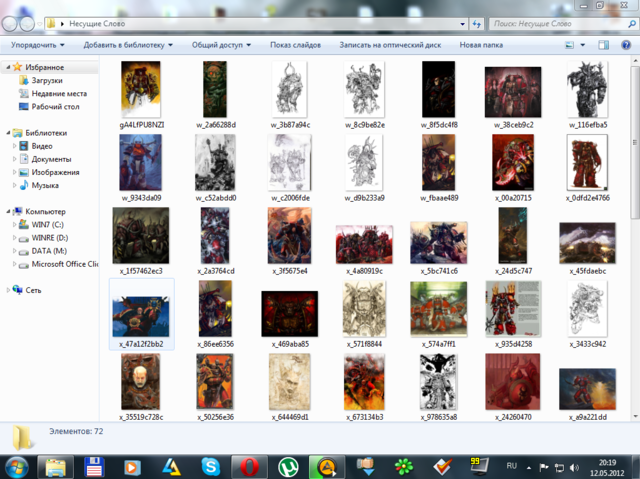Viewport: 640px width, 479px height.
Task: Open uTorrent from the taskbar
Action: [x=288, y=467]
